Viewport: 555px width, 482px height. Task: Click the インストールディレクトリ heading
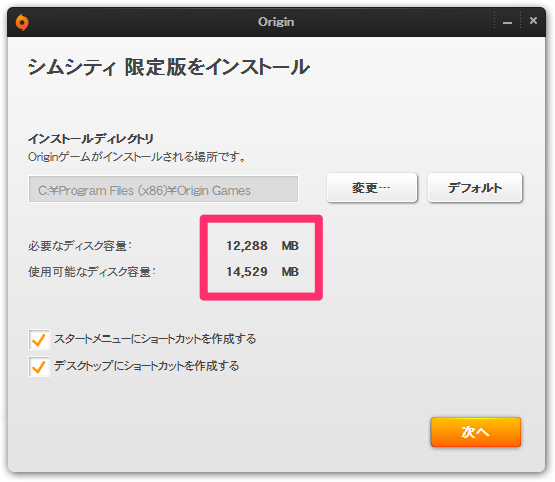coord(91,139)
